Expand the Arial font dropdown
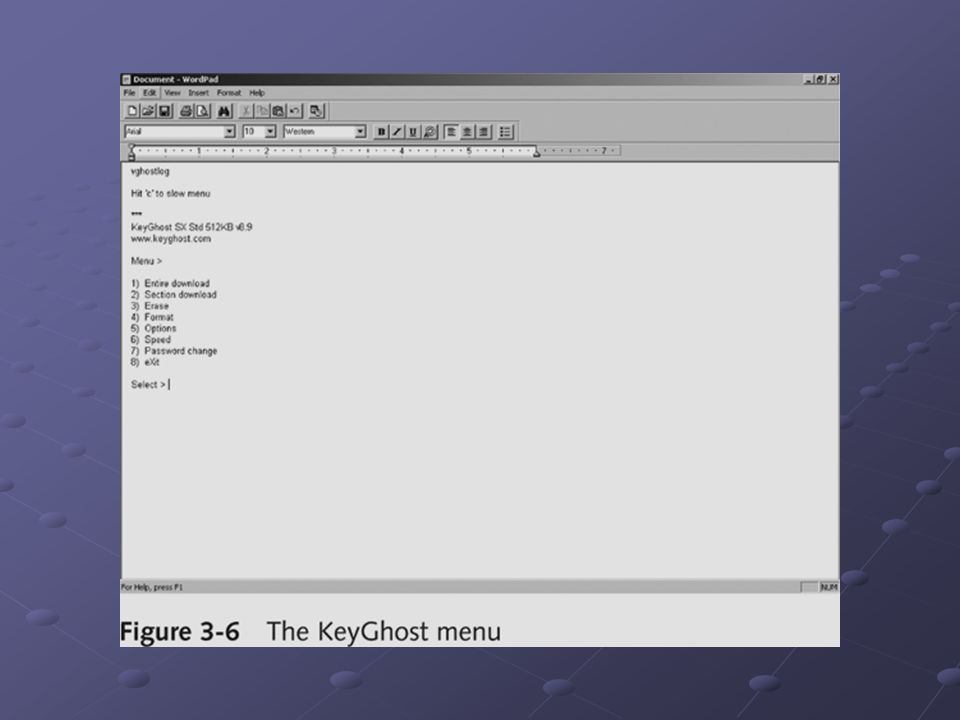The width and height of the screenshot is (960, 720). coord(229,132)
